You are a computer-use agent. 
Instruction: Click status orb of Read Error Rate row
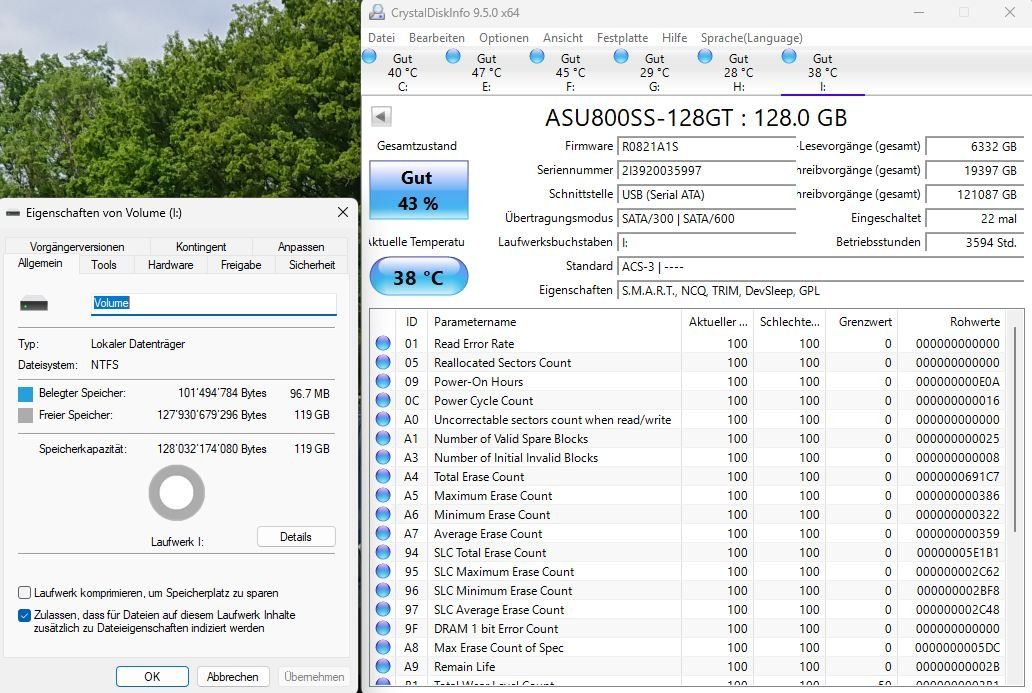pos(383,343)
